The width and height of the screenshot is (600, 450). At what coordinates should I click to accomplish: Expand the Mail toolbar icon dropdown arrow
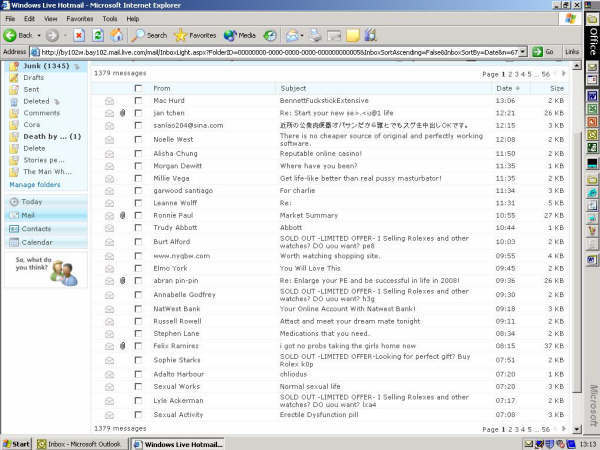(302, 36)
